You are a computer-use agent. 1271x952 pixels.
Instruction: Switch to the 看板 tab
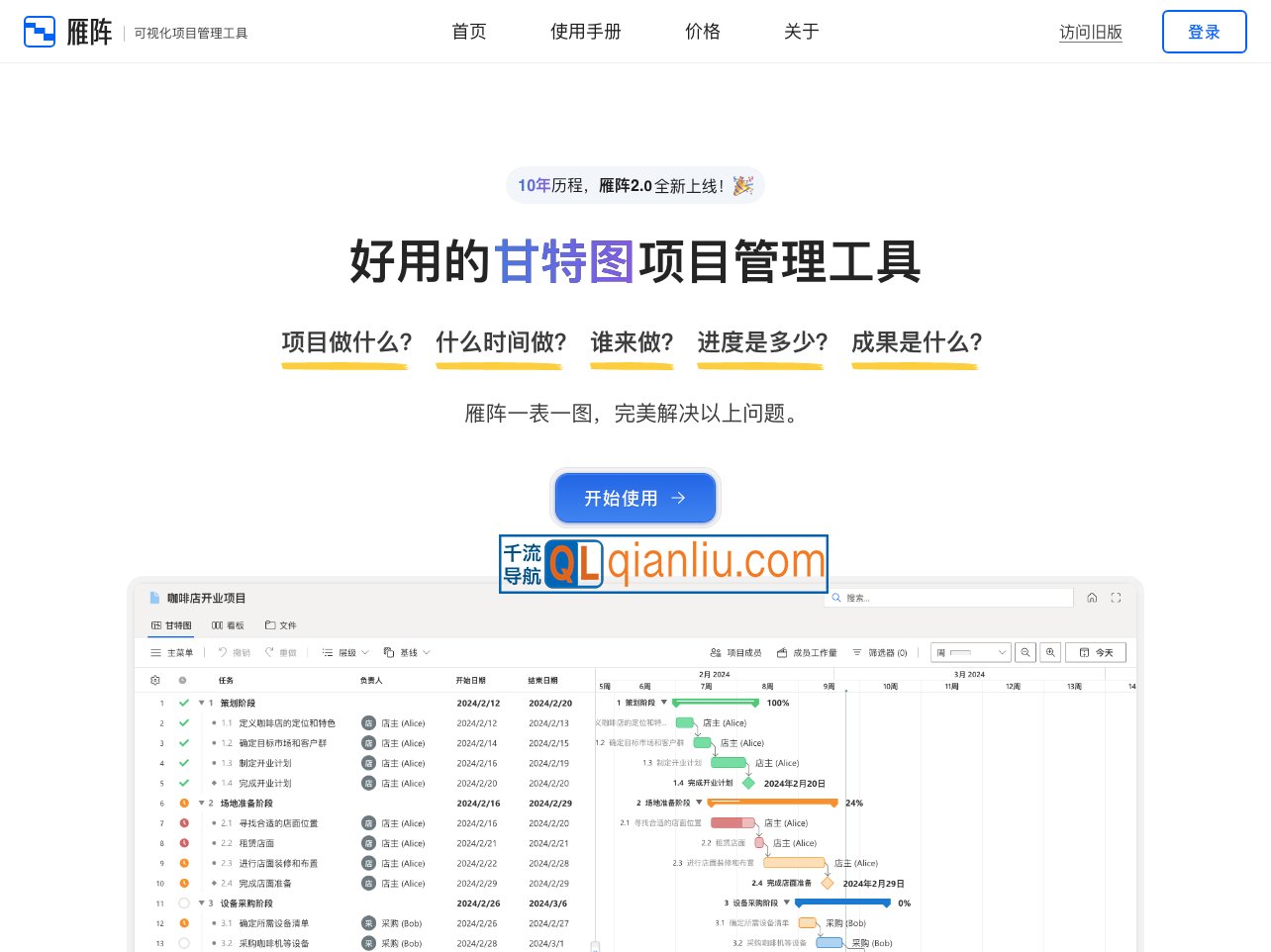pyautogui.click(x=230, y=624)
